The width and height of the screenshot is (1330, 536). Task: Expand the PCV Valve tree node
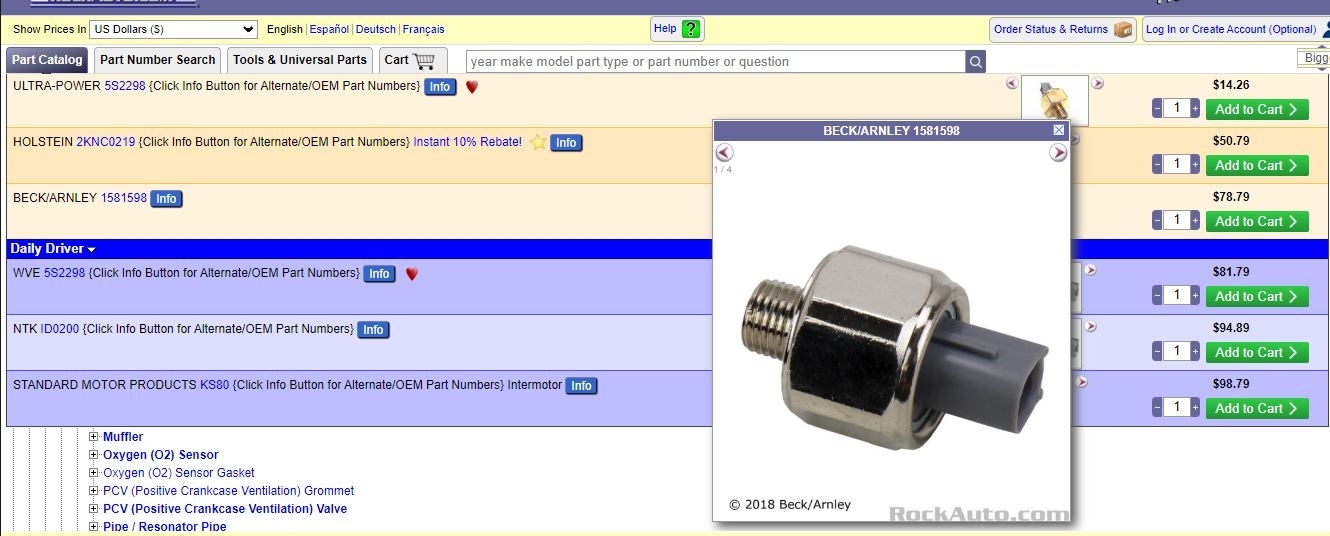pos(94,509)
